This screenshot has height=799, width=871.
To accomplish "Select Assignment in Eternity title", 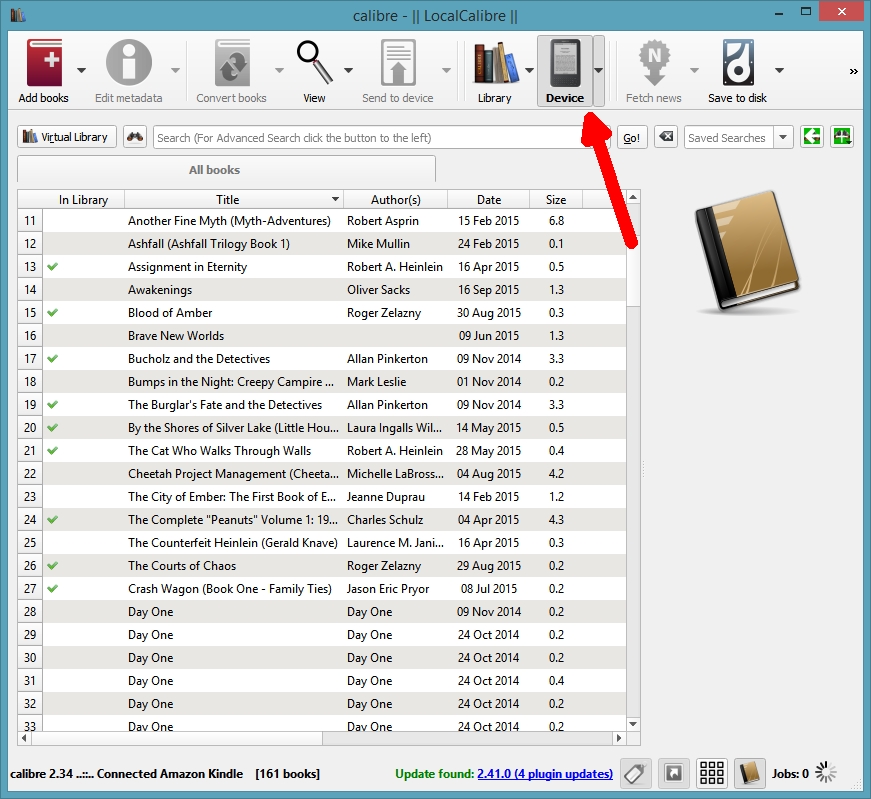I will [187, 267].
